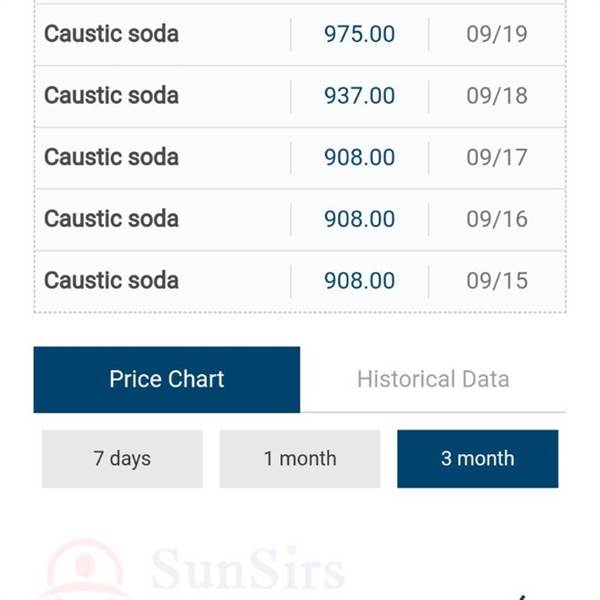Image resolution: width=600 pixels, height=600 pixels.
Task: Click the 975.00 price value
Action: pos(359,34)
